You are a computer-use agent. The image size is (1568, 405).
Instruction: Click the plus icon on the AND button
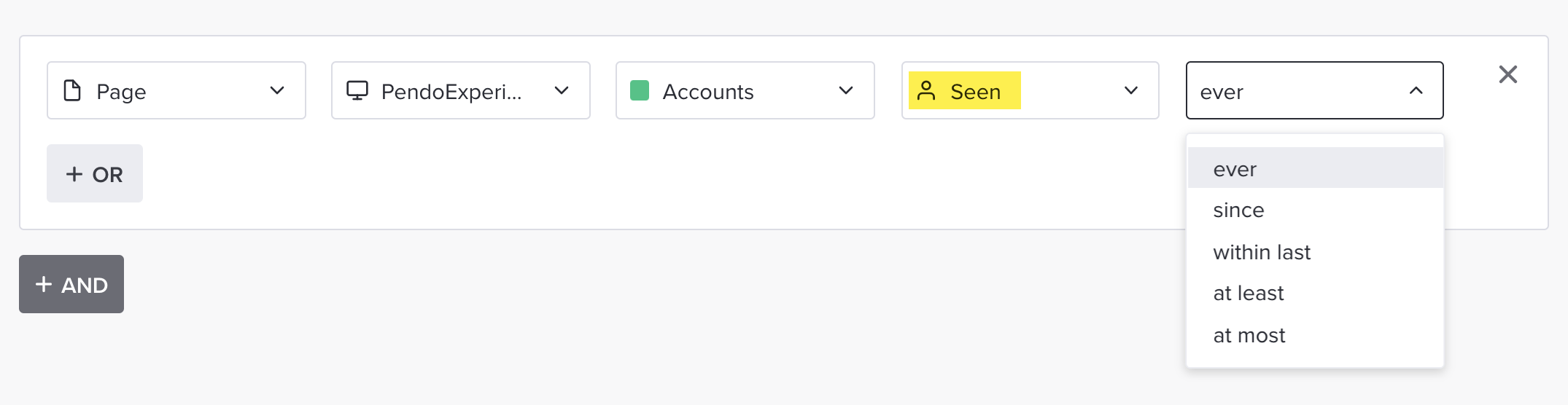pyautogui.click(x=44, y=284)
